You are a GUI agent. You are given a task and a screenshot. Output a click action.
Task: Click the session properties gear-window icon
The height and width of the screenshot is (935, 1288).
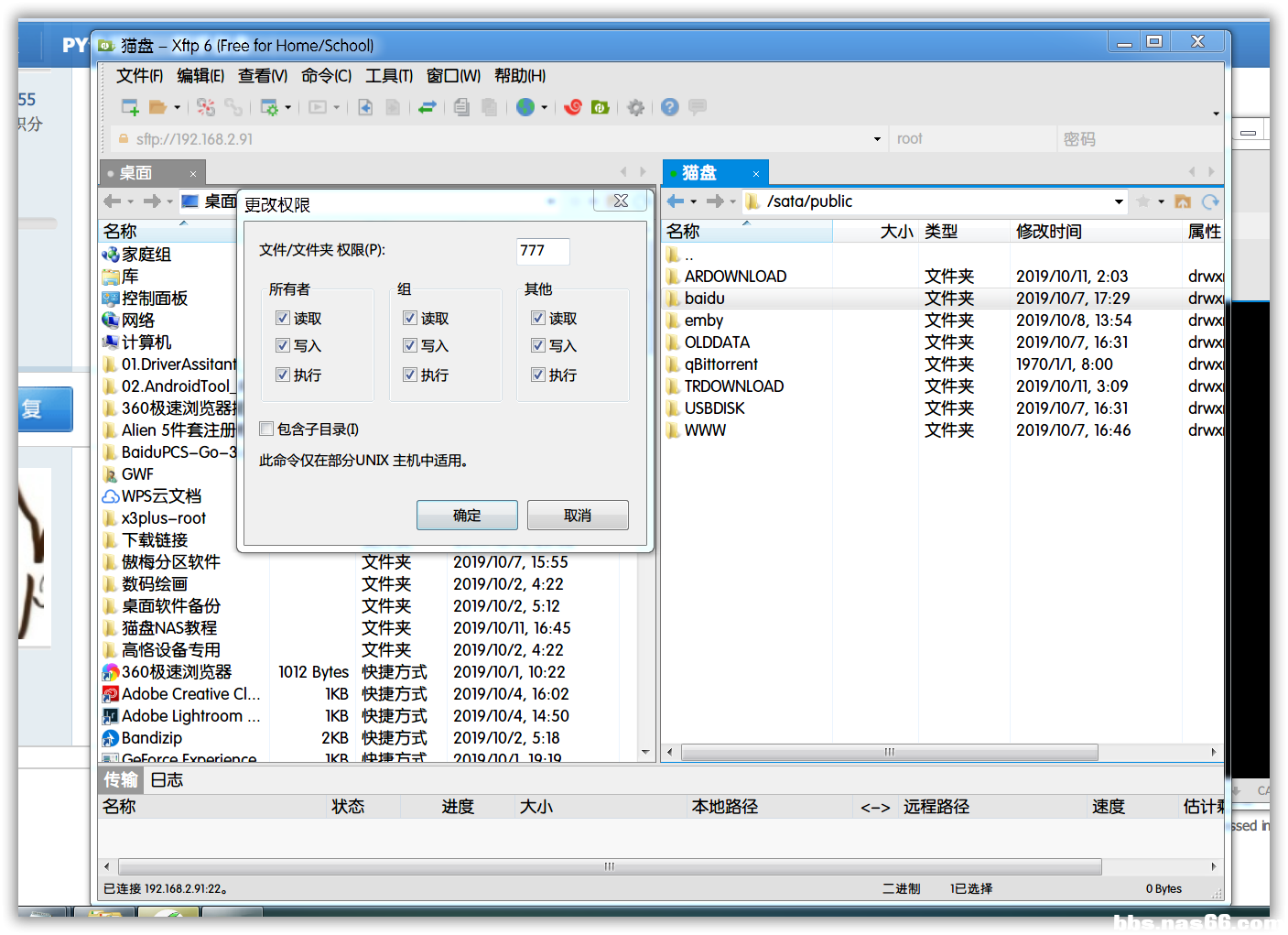click(269, 107)
